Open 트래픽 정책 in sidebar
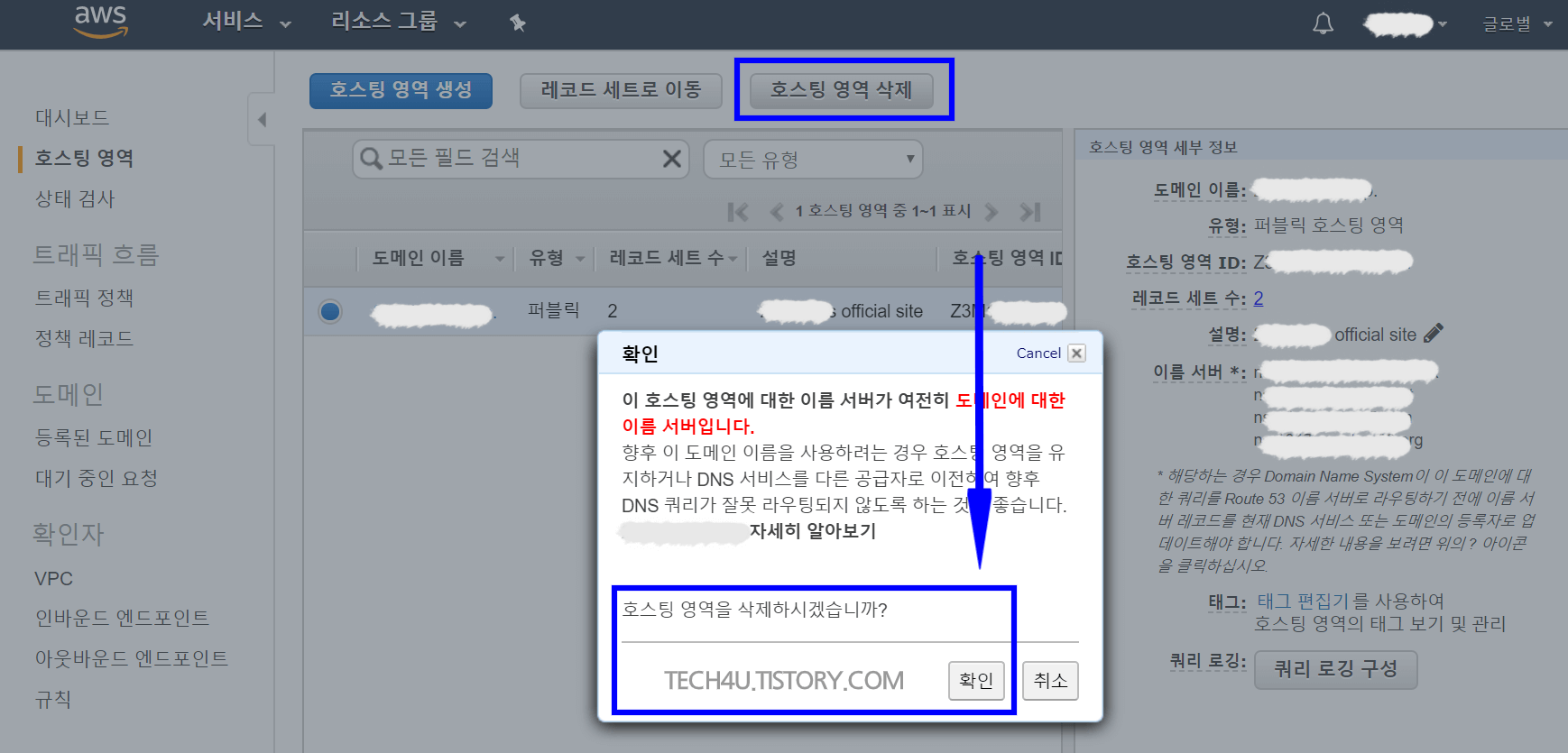1568x753 pixels. tap(84, 298)
